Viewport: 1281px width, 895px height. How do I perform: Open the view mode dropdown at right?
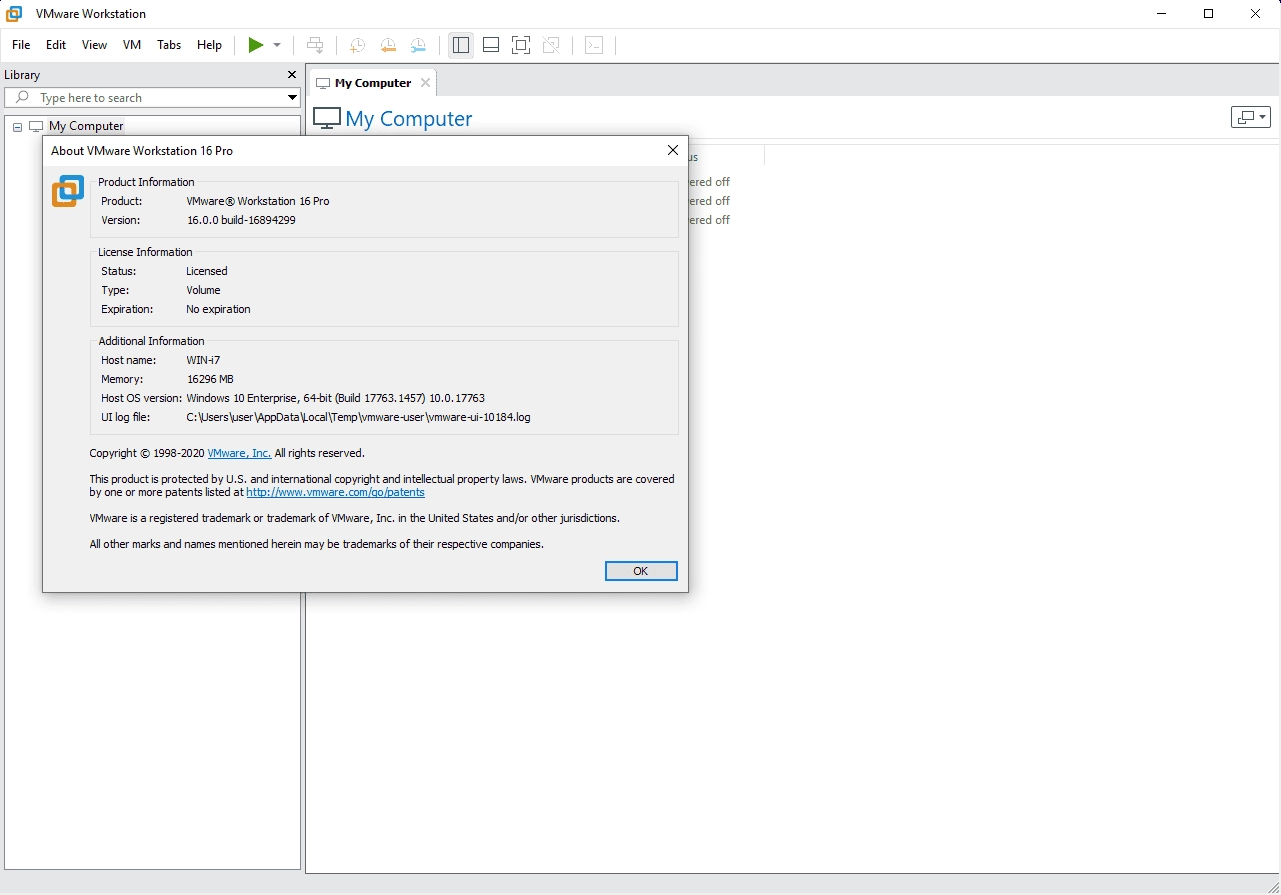click(x=1250, y=117)
